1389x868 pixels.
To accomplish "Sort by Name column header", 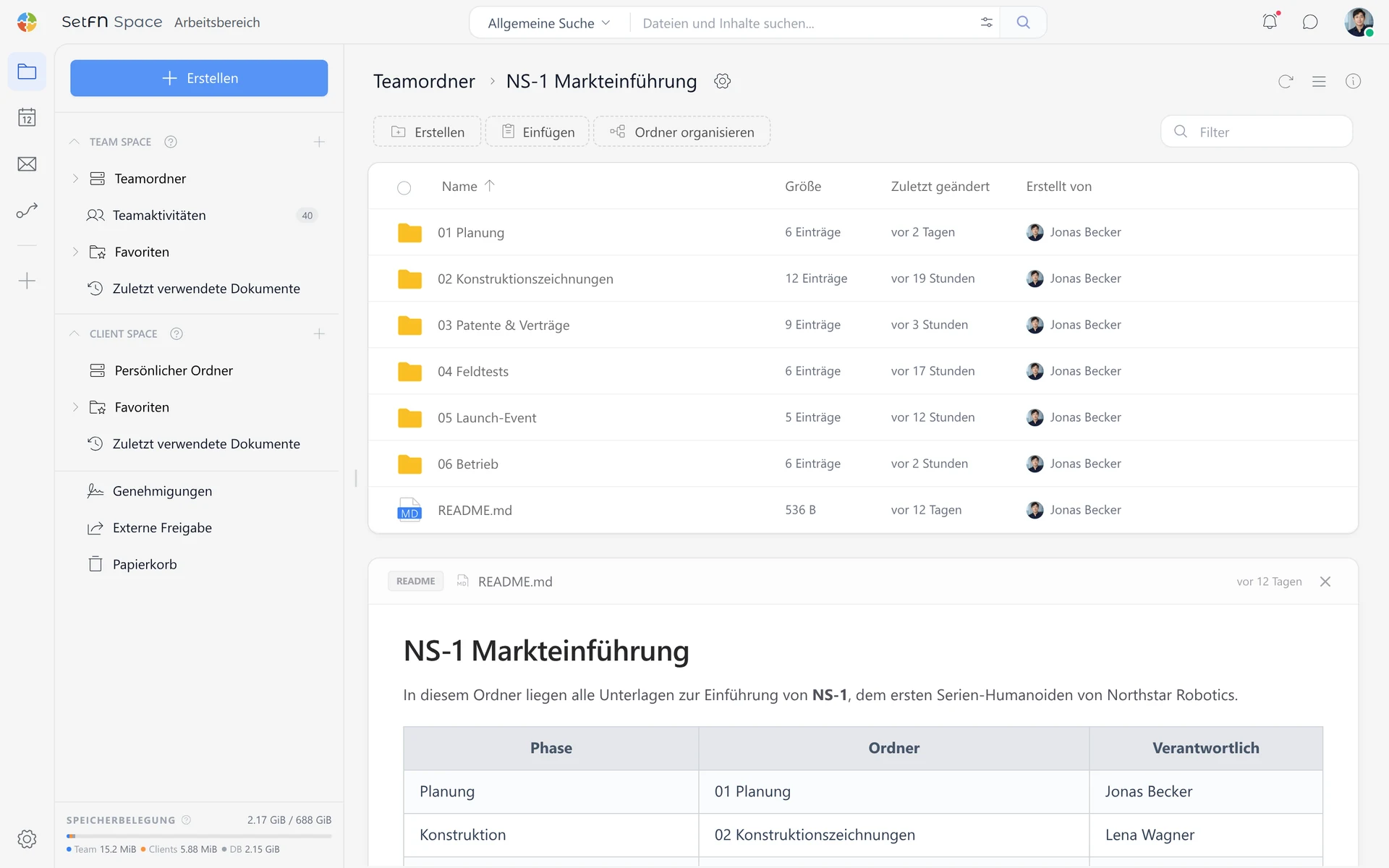I will [468, 186].
